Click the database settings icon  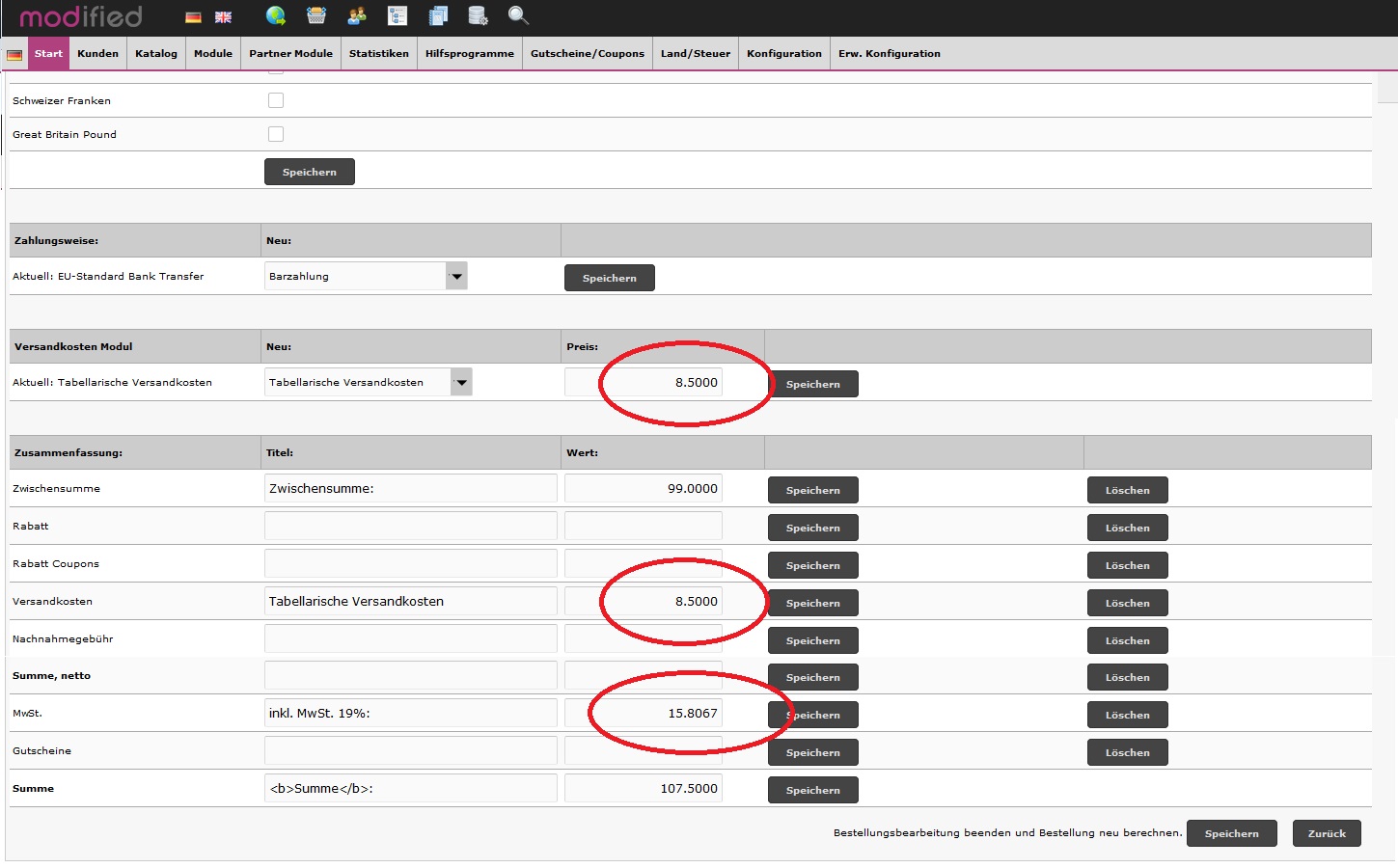pos(478,15)
